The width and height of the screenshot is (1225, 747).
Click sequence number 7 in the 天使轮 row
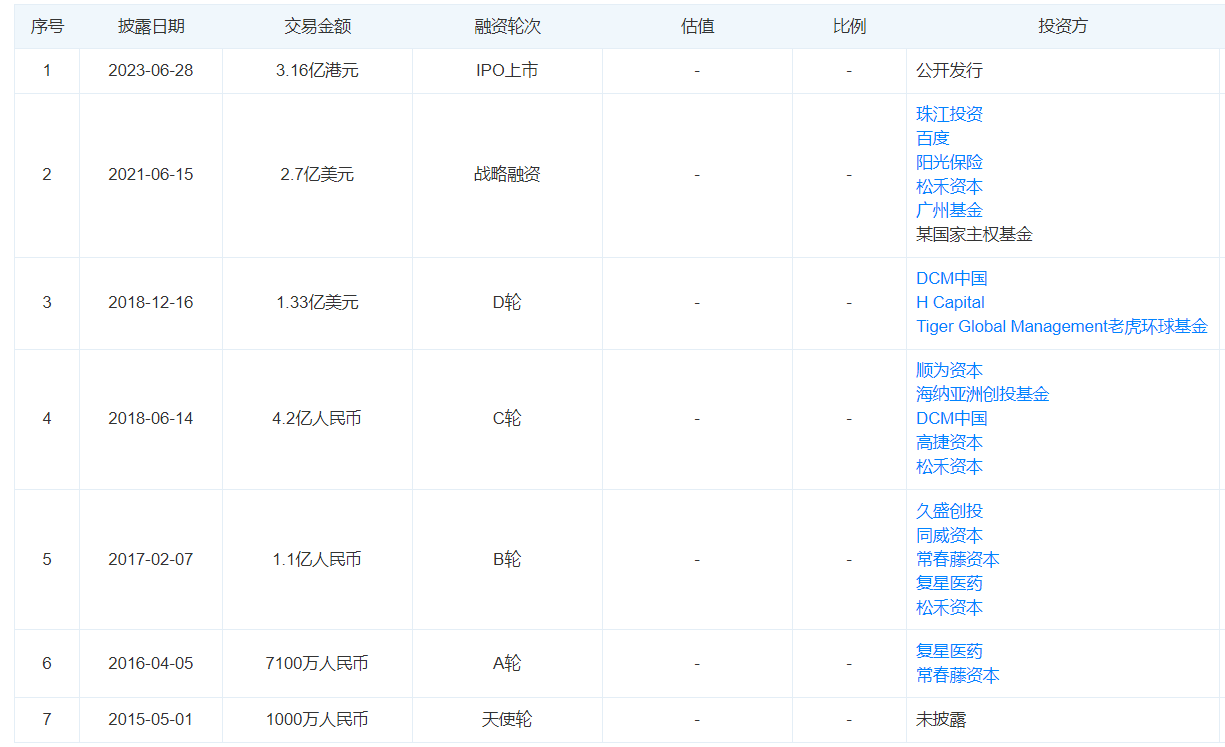click(x=47, y=720)
